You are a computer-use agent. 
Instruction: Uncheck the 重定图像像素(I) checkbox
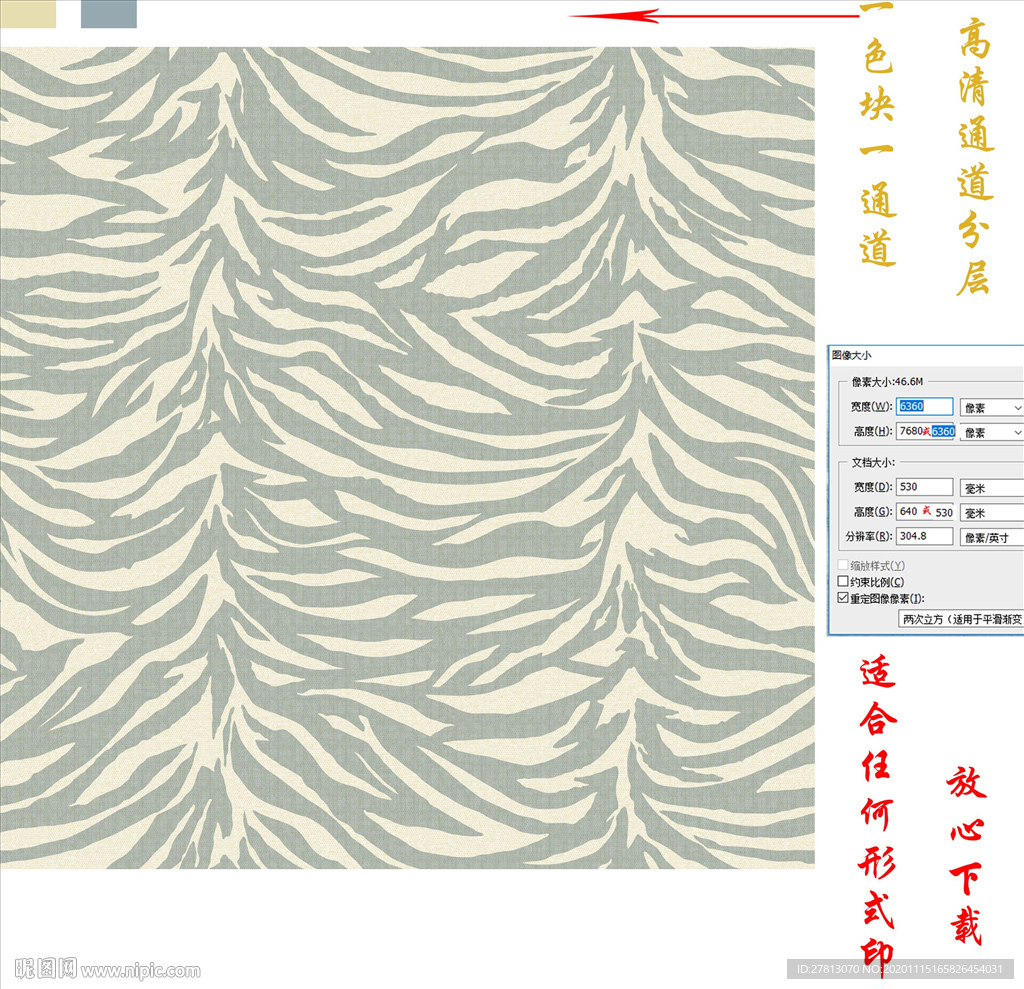[x=843, y=598]
